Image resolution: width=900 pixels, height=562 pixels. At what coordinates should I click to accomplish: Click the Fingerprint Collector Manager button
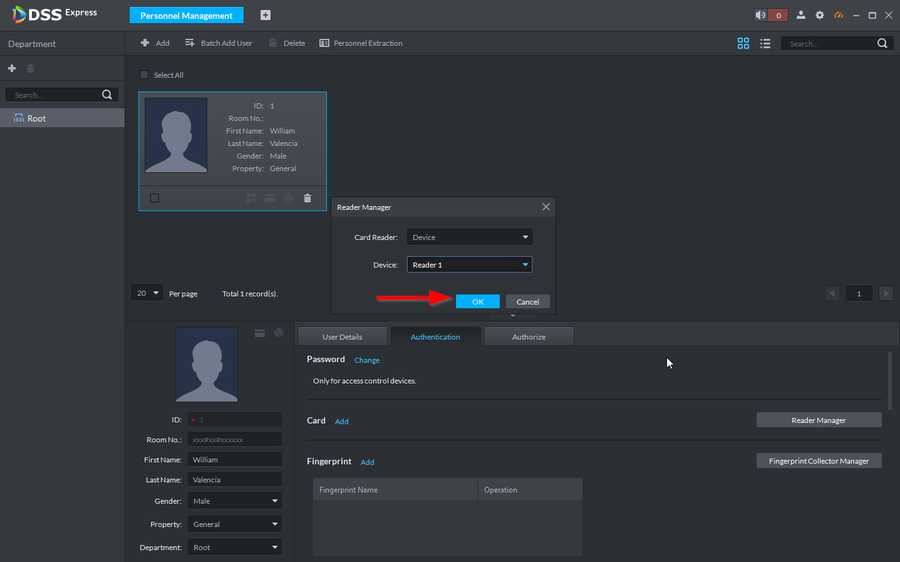818,461
